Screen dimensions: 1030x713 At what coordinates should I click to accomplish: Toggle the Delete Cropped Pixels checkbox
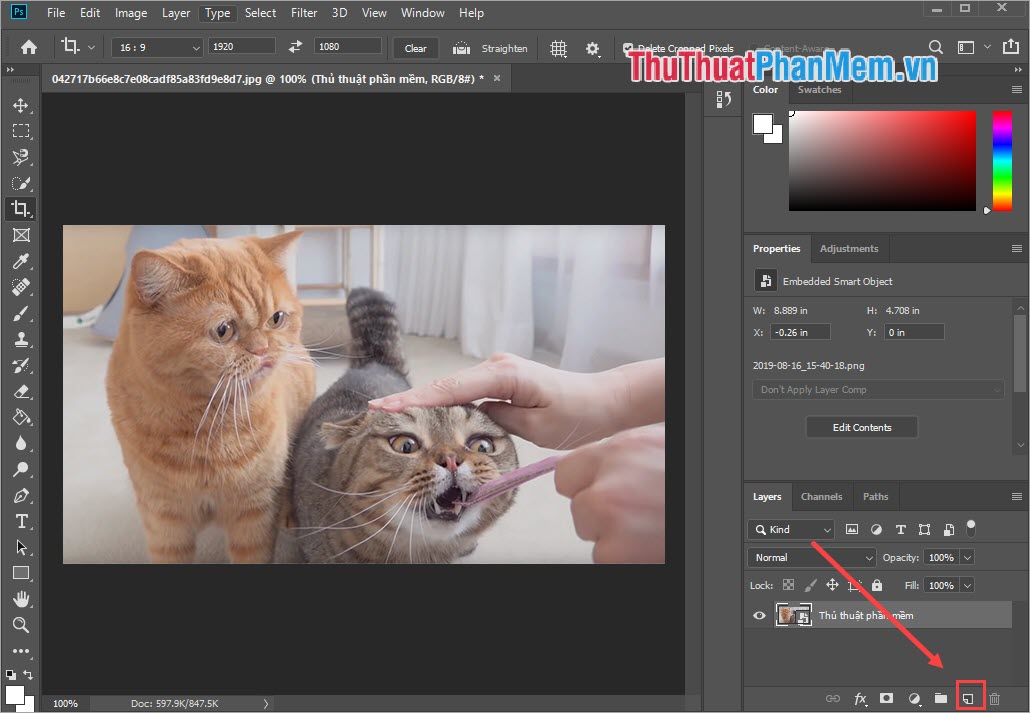click(x=629, y=47)
